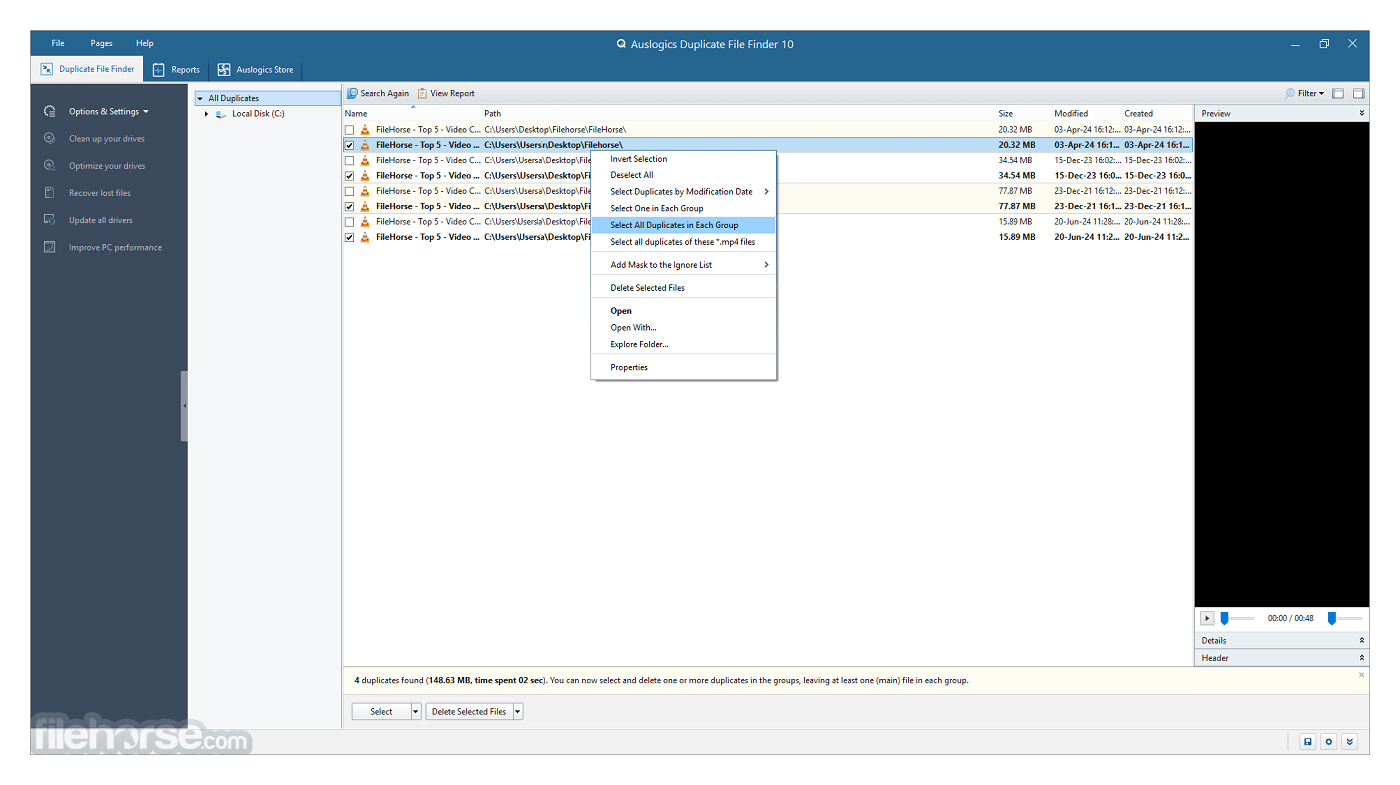1400x785 pixels.
Task: Expand the Local Disk (C:) tree node
Action: 206,114
